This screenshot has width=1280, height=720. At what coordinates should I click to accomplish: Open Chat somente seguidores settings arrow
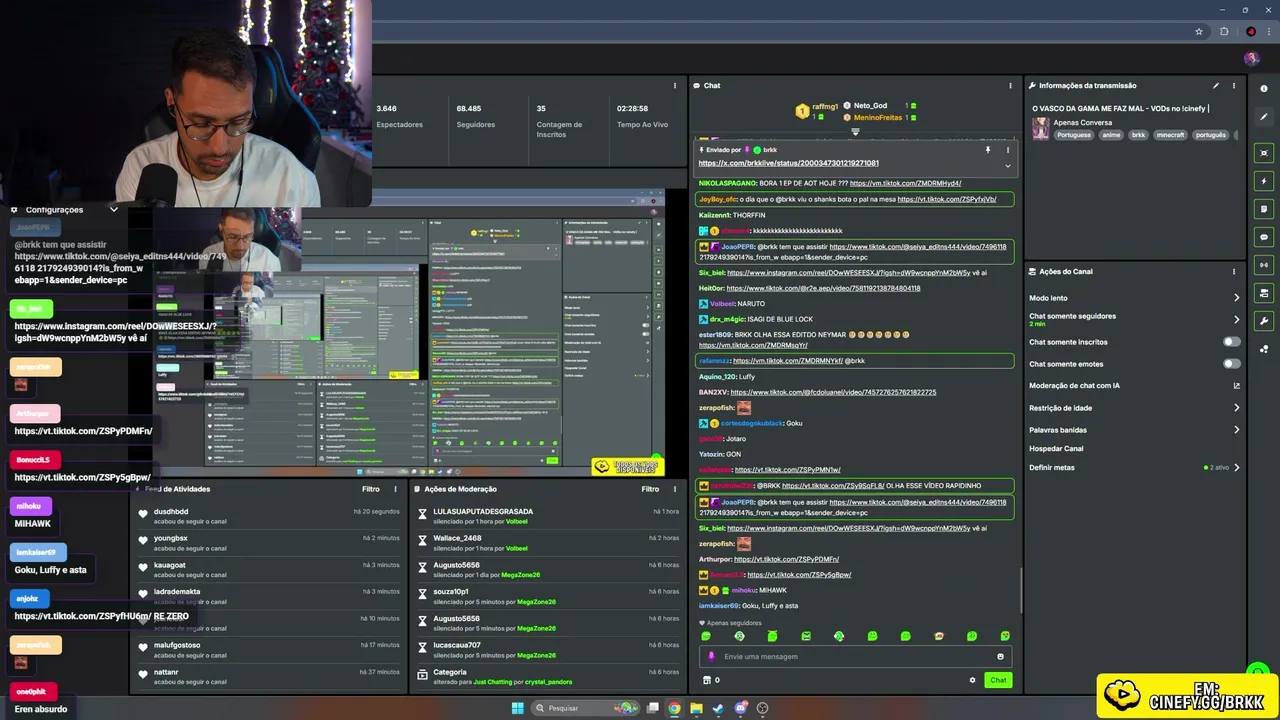tap(1236, 320)
